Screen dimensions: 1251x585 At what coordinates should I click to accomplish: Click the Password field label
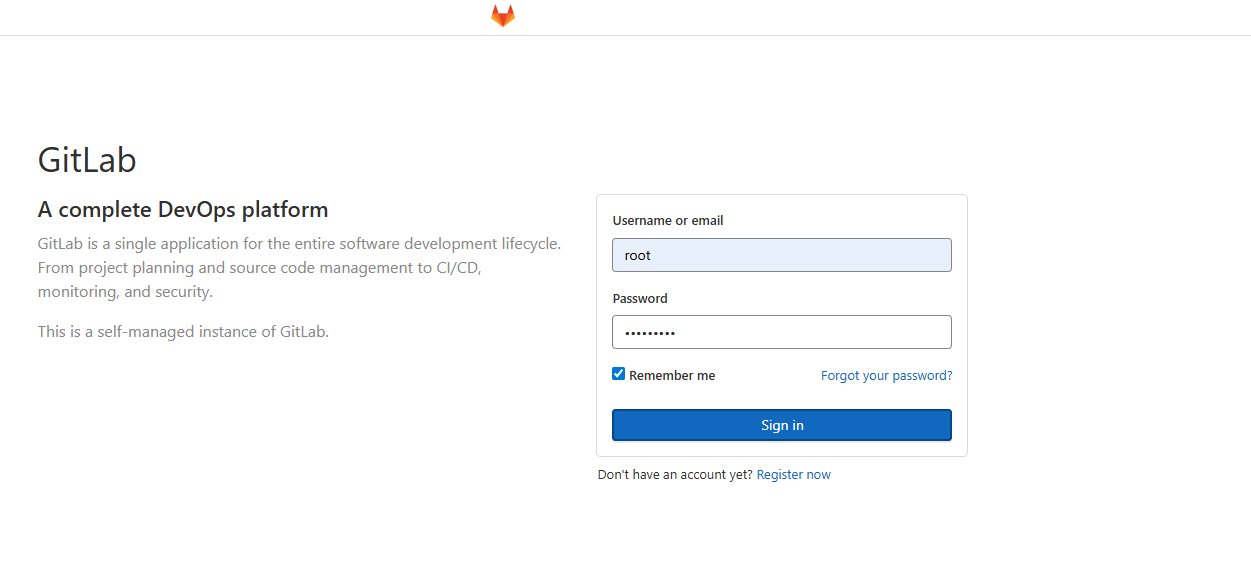[x=640, y=298]
